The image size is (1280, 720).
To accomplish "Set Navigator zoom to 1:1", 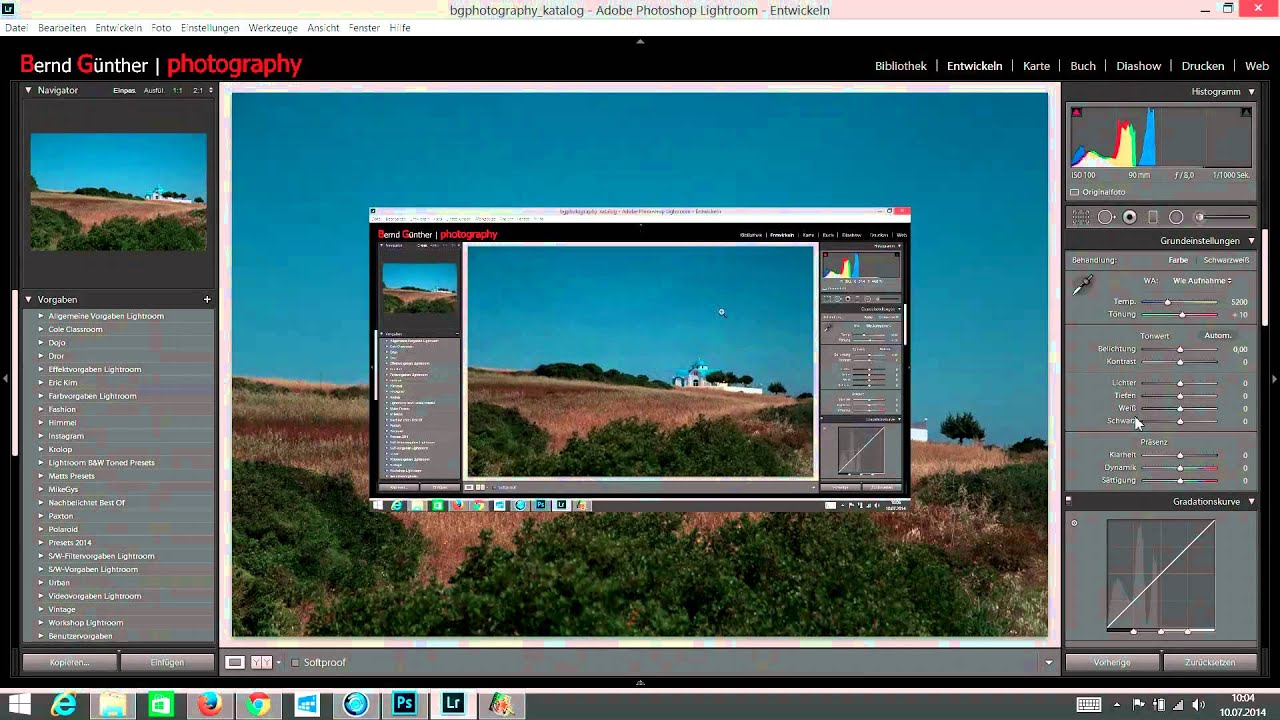I will (177, 91).
